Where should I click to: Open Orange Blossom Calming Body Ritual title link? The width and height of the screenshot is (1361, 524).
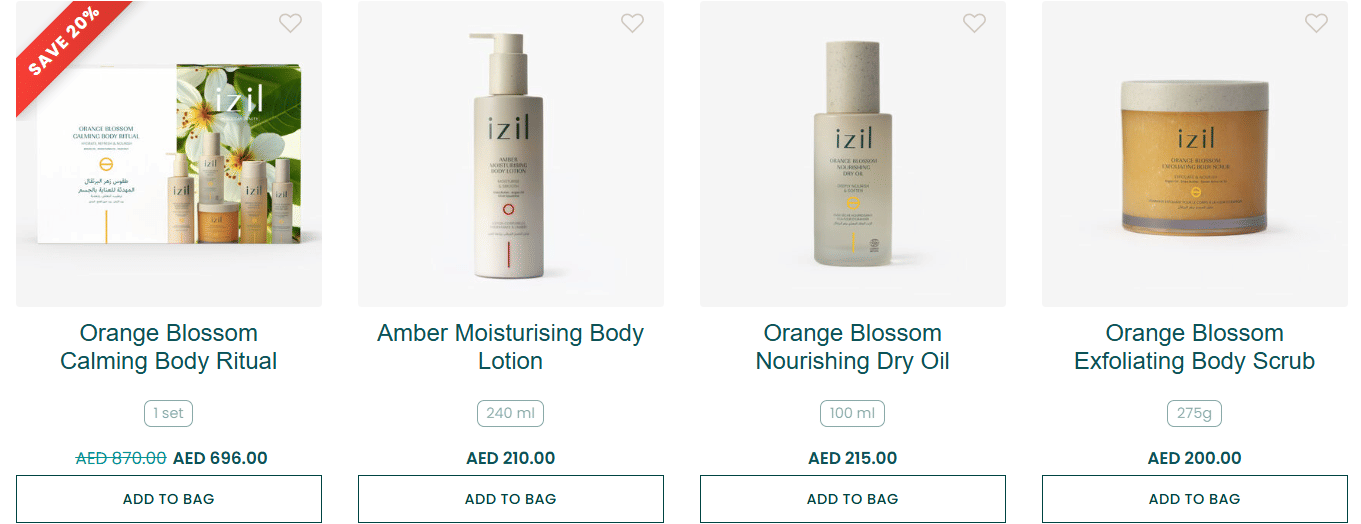(x=169, y=347)
